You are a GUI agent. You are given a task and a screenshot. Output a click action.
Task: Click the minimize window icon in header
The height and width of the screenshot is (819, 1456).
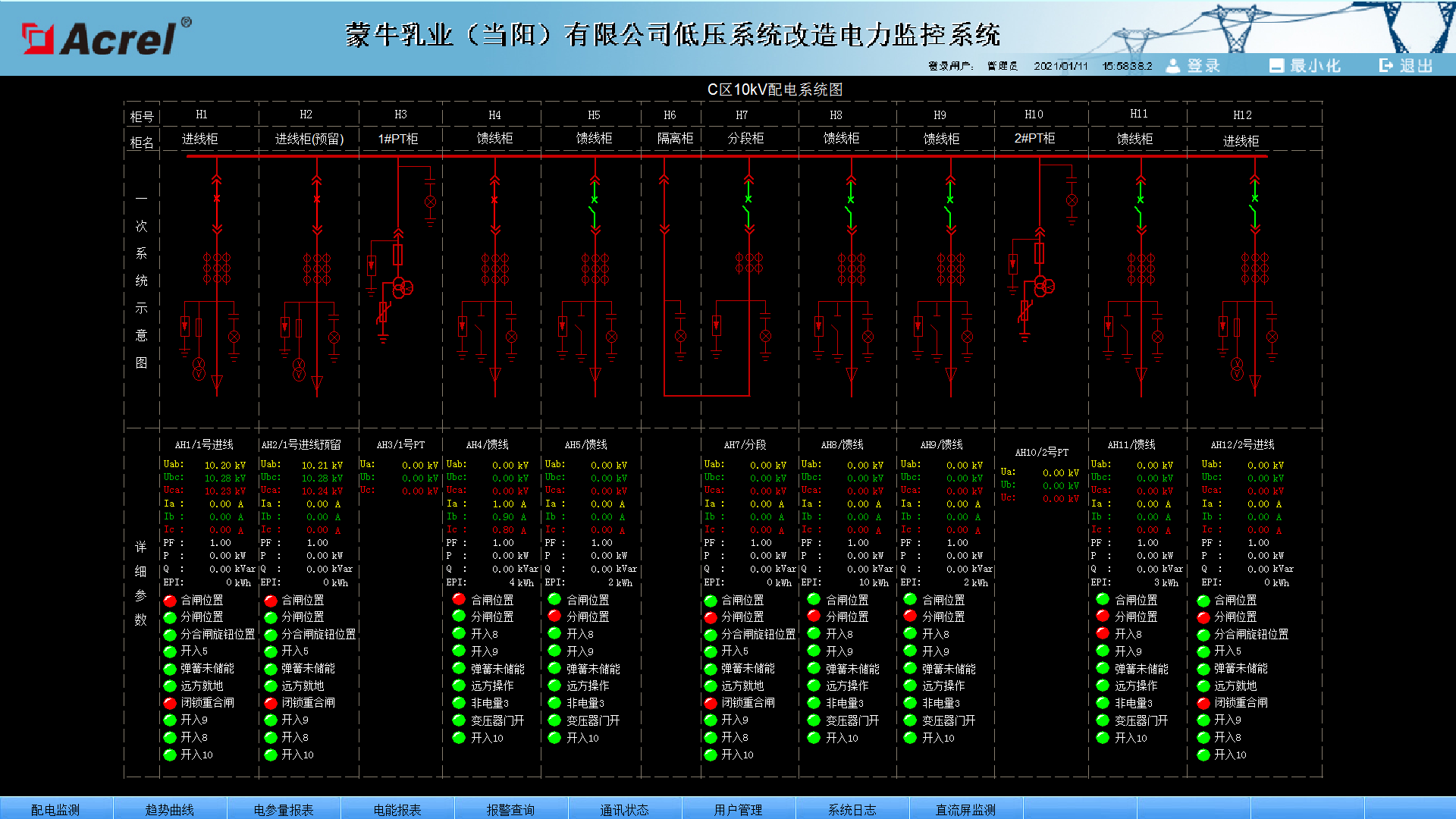(1276, 66)
